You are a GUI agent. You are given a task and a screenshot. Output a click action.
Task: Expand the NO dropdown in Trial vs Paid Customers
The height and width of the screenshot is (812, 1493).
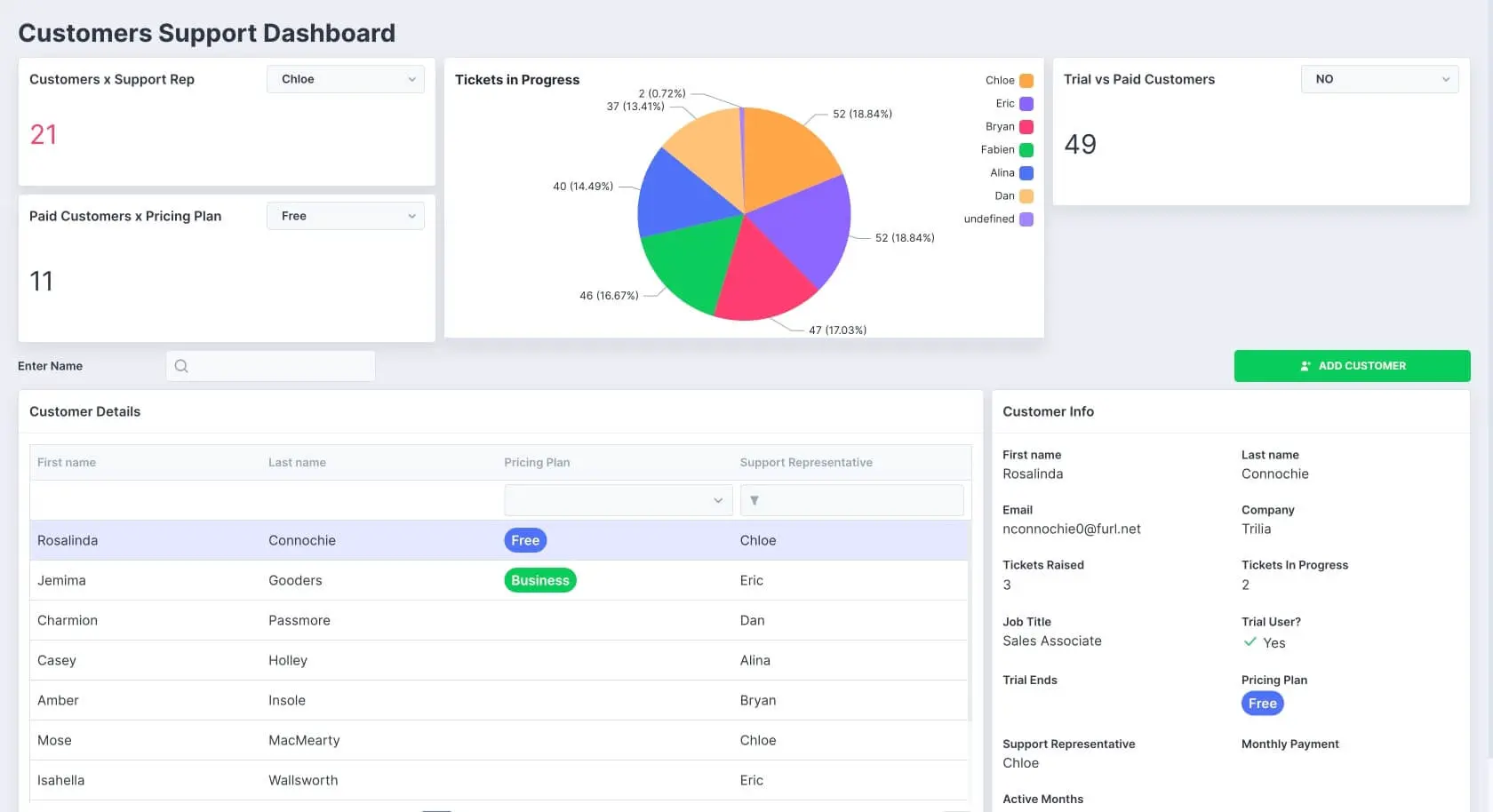1378,79
